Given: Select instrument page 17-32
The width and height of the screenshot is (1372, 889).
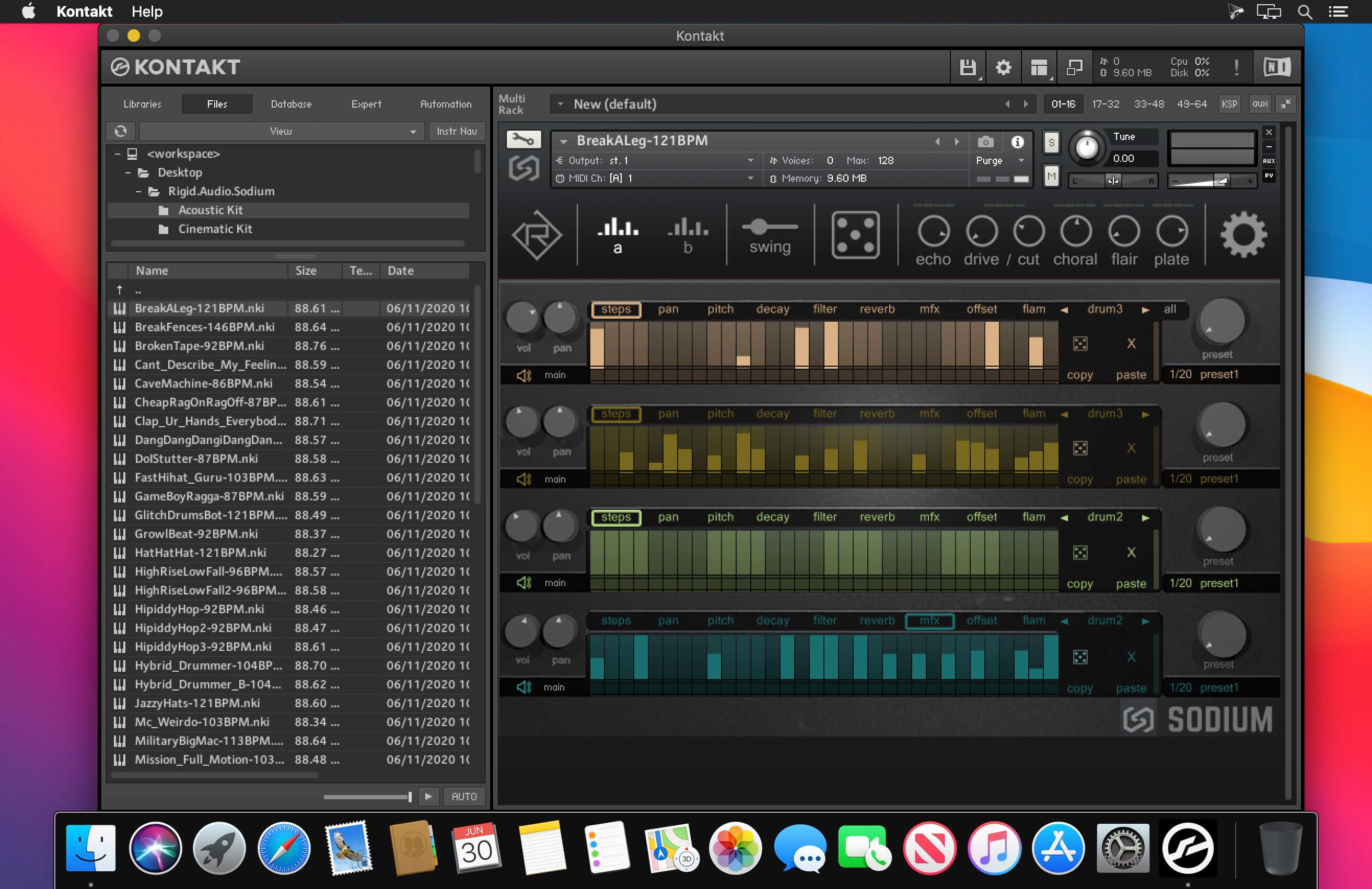Looking at the screenshot, I should tap(1105, 104).
